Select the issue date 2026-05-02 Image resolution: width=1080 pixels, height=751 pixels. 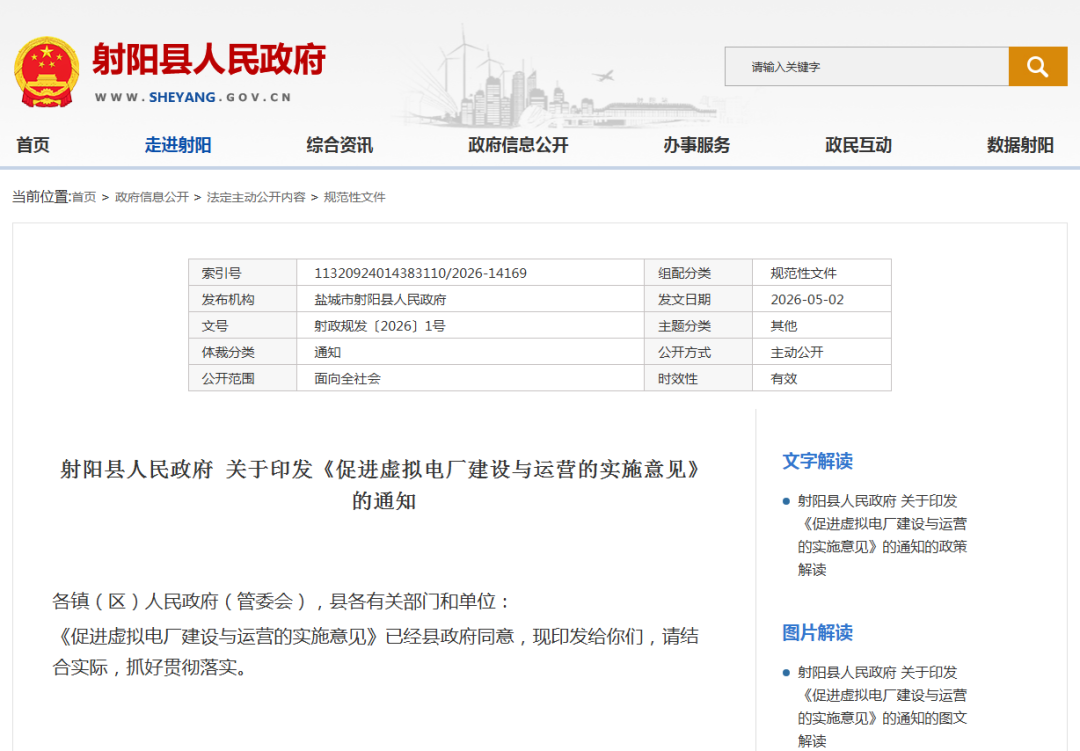(807, 300)
